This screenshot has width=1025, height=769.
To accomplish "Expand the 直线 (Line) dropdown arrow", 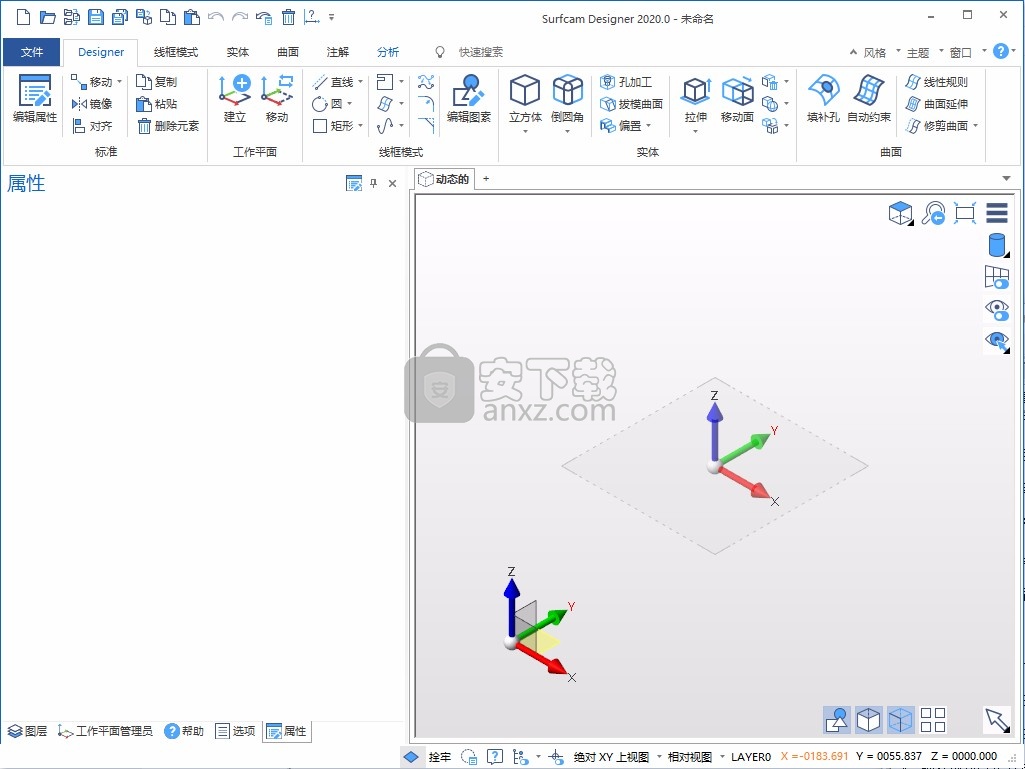I will [361, 82].
